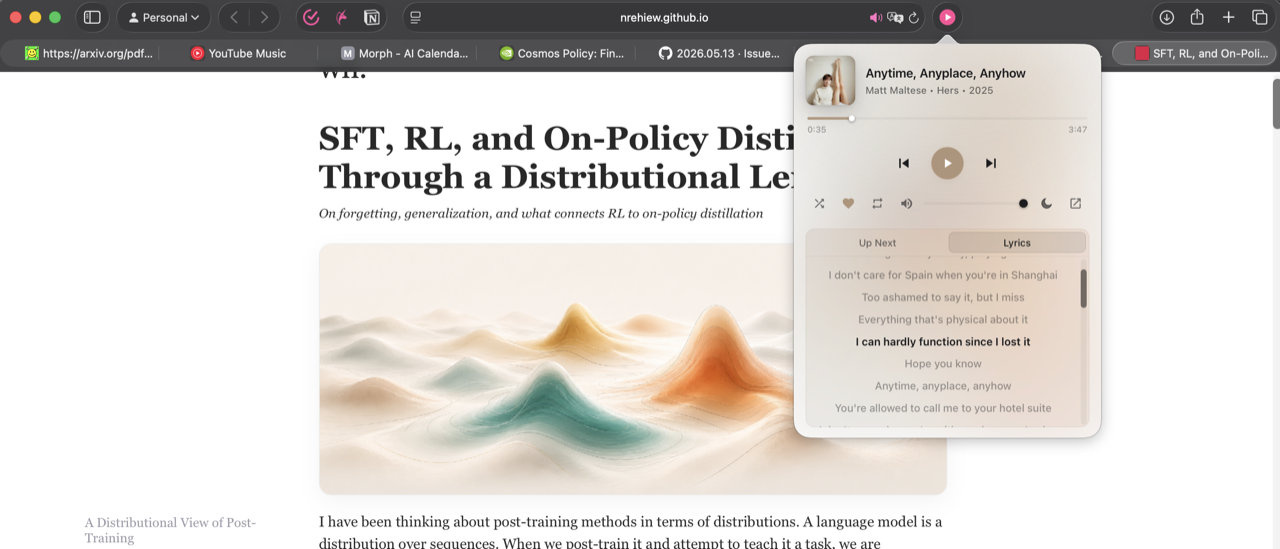The height and width of the screenshot is (549, 1280).
Task: Go back with the back arrow
Action: pyautogui.click(x=234, y=17)
